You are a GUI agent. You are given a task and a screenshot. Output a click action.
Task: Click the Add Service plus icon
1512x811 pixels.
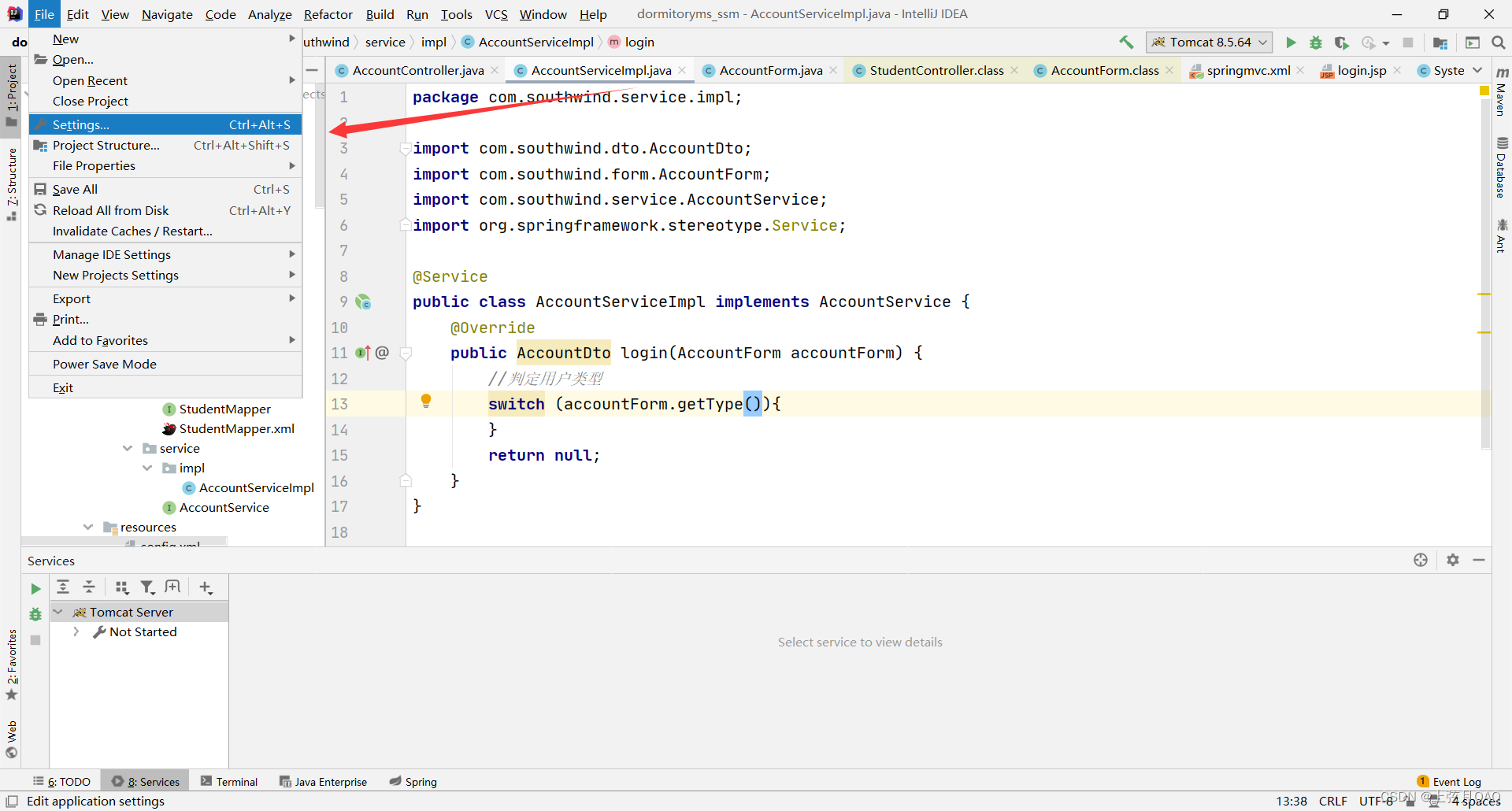pyautogui.click(x=206, y=587)
